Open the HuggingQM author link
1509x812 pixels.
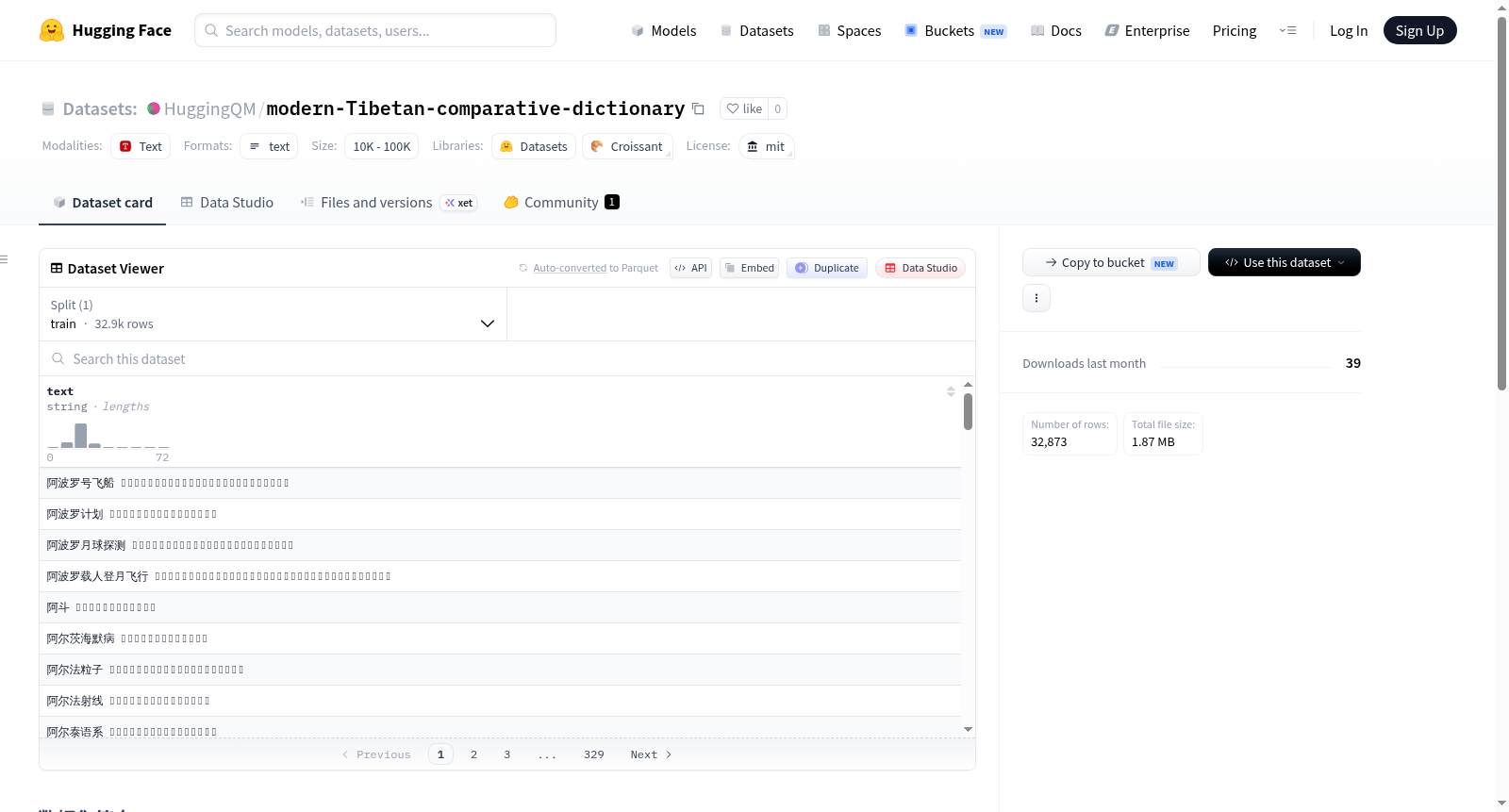(209, 108)
